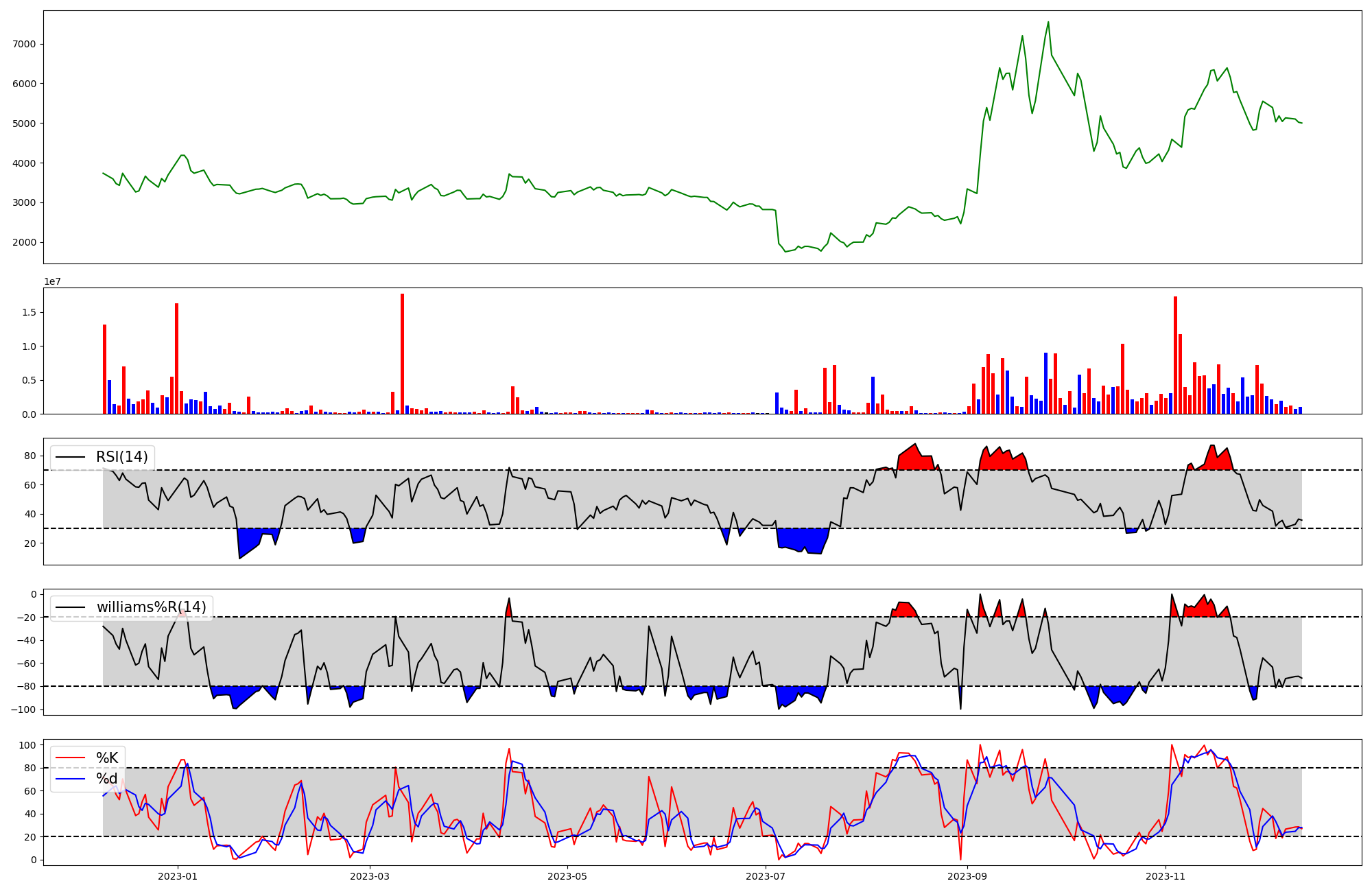Click the williams%R(14) legend label

point(151,607)
